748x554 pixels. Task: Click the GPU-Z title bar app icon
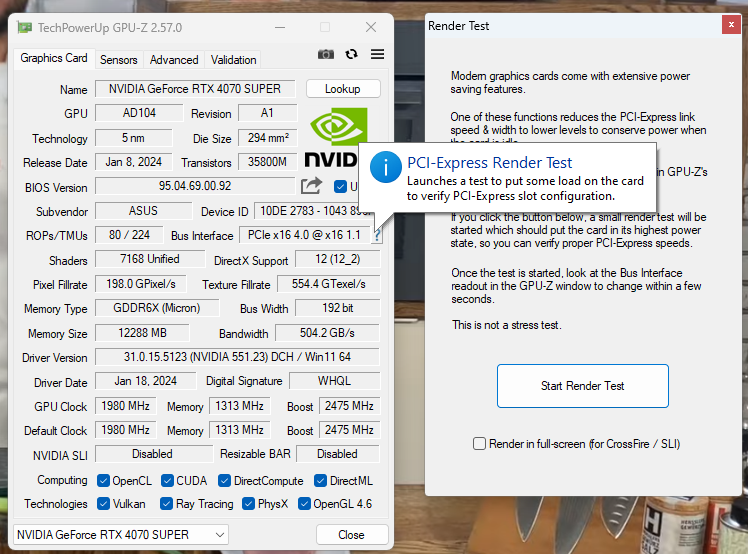point(25,28)
